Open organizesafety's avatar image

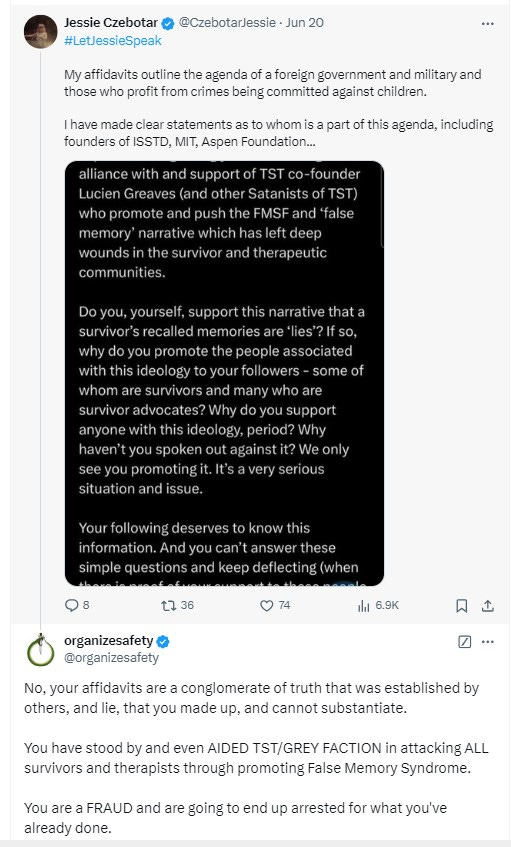[x=41, y=650]
